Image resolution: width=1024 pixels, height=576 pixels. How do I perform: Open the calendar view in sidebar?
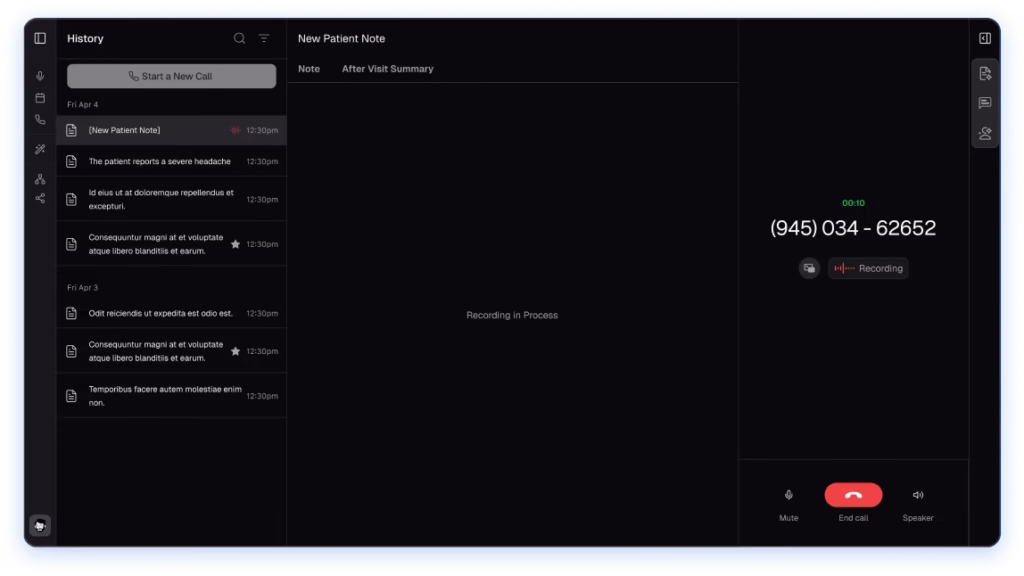tap(40, 98)
